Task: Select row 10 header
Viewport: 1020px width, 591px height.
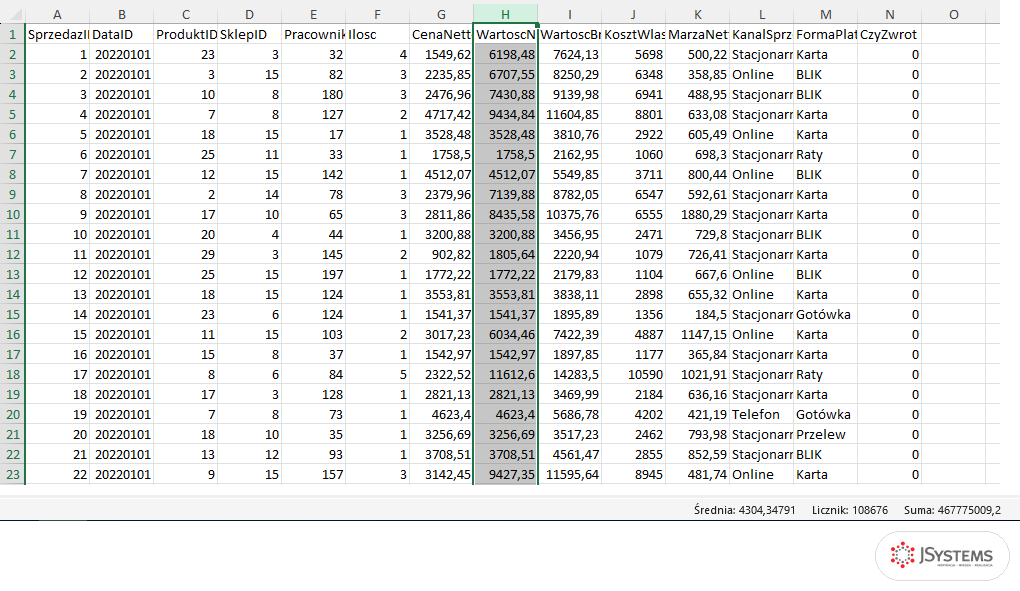Action: 12,215
